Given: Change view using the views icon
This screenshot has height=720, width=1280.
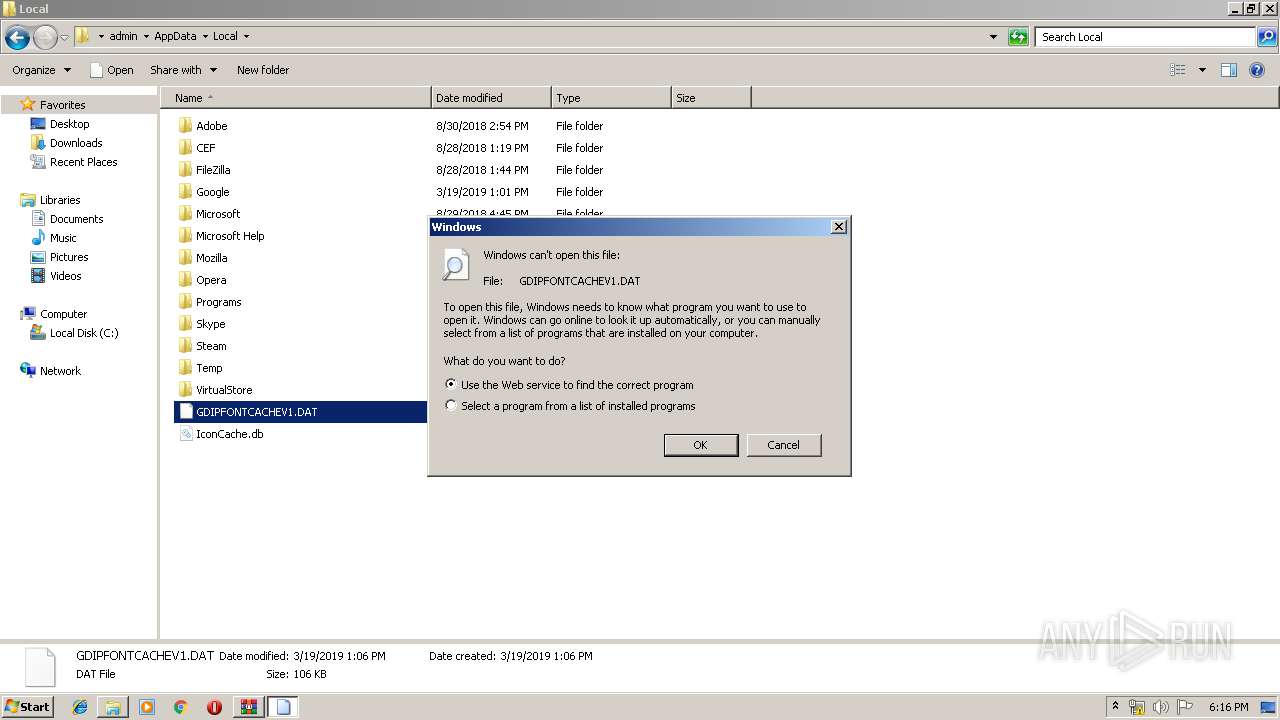Looking at the screenshot, I should click(1178, 70).
